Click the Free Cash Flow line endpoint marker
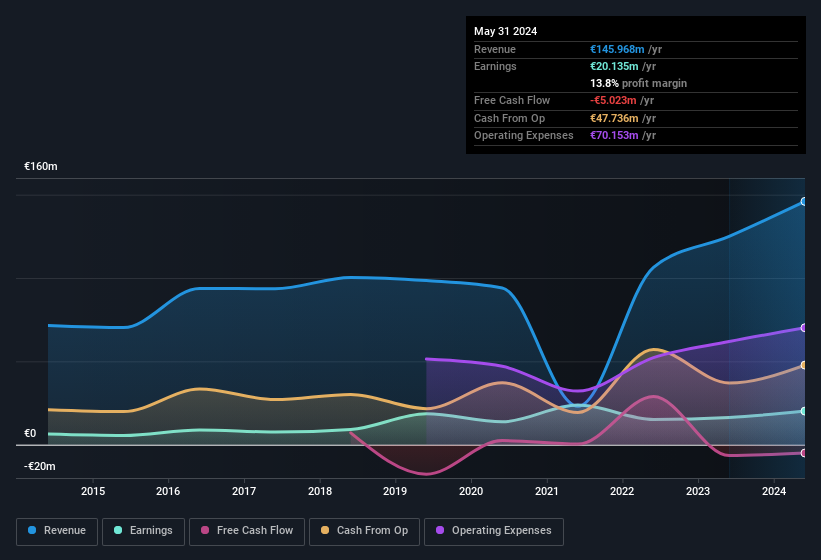This screenshot has width=821, height=560. (x=804, y=453)
